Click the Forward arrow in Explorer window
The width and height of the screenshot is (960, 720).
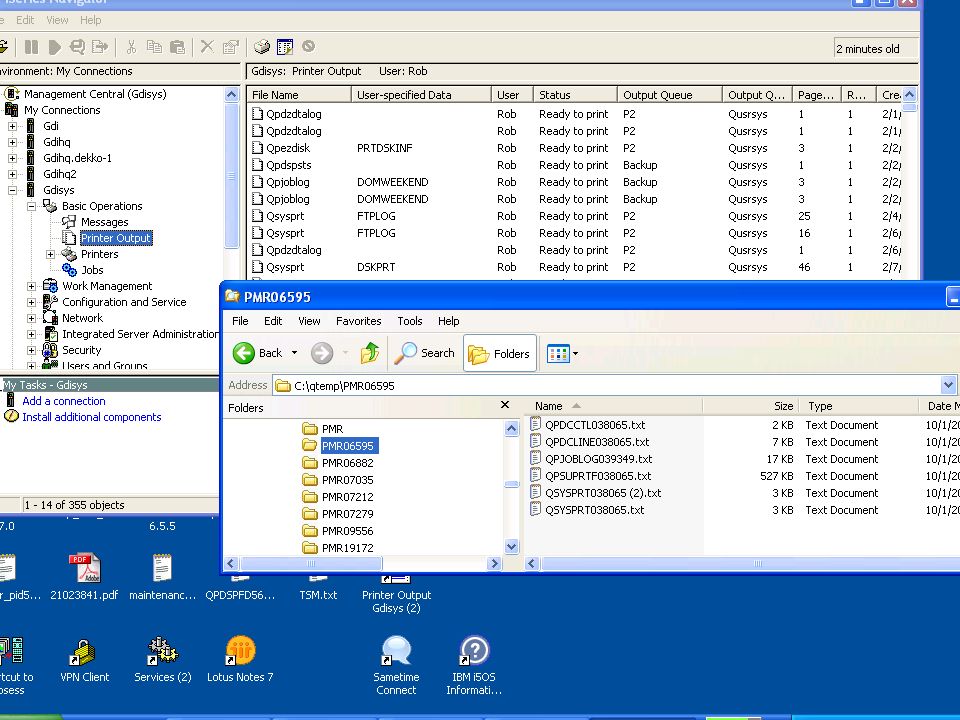pyautogui.click(x=321, y=353)
